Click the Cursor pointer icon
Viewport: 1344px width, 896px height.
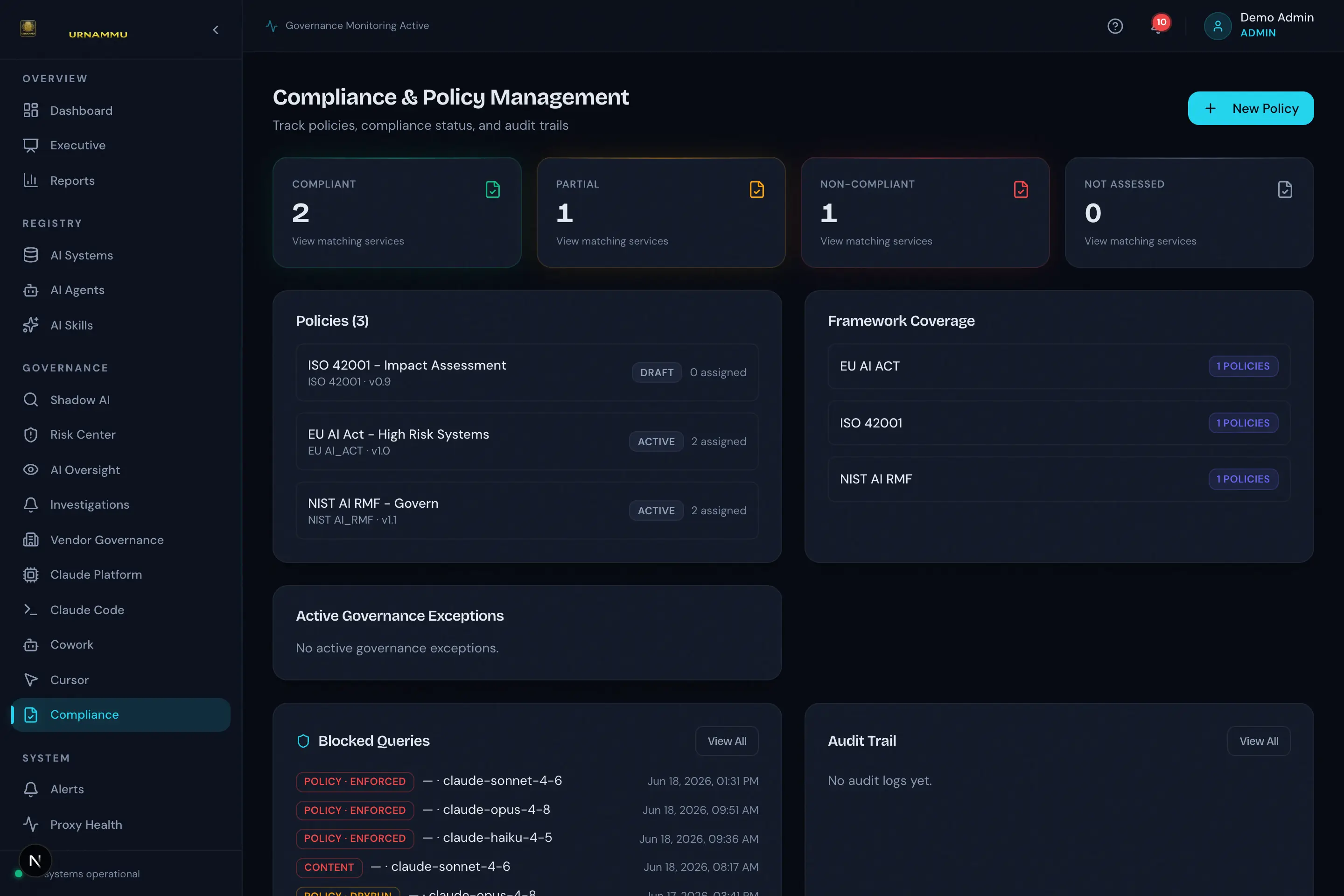31,680
